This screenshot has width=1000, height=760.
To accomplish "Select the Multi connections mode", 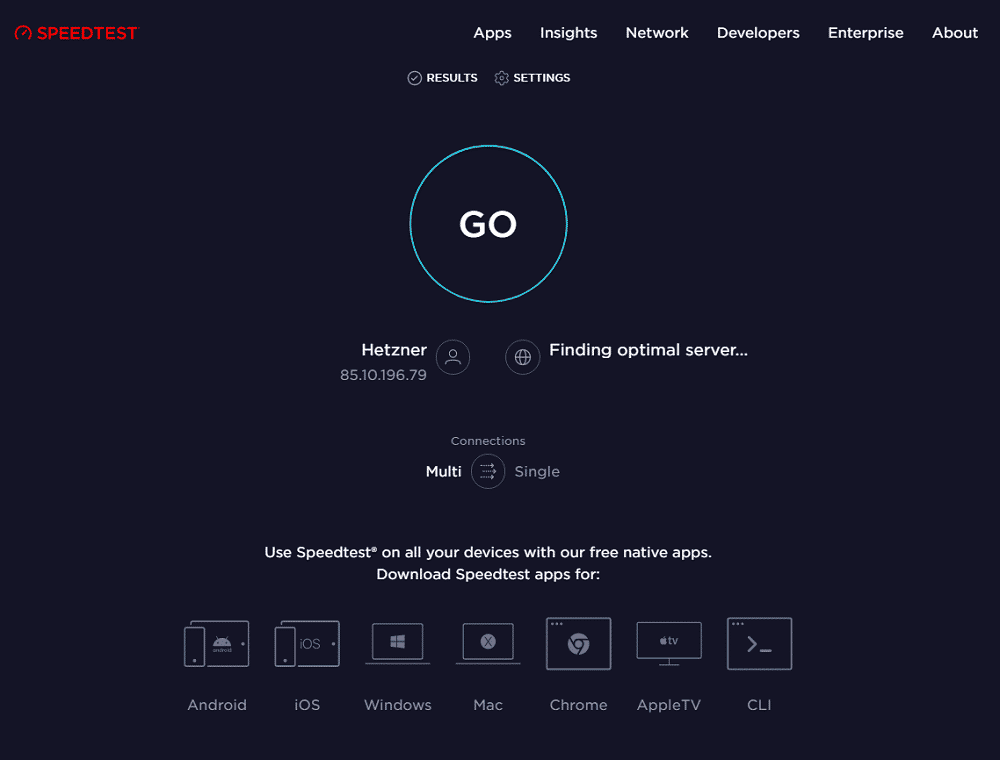I will click(x=443, y=471).
